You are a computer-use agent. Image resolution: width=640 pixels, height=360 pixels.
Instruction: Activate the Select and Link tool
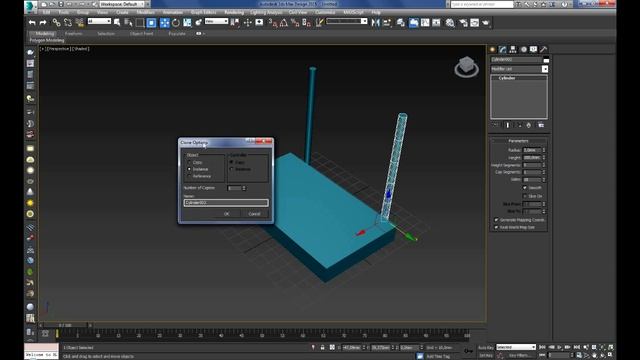point(56,22)
